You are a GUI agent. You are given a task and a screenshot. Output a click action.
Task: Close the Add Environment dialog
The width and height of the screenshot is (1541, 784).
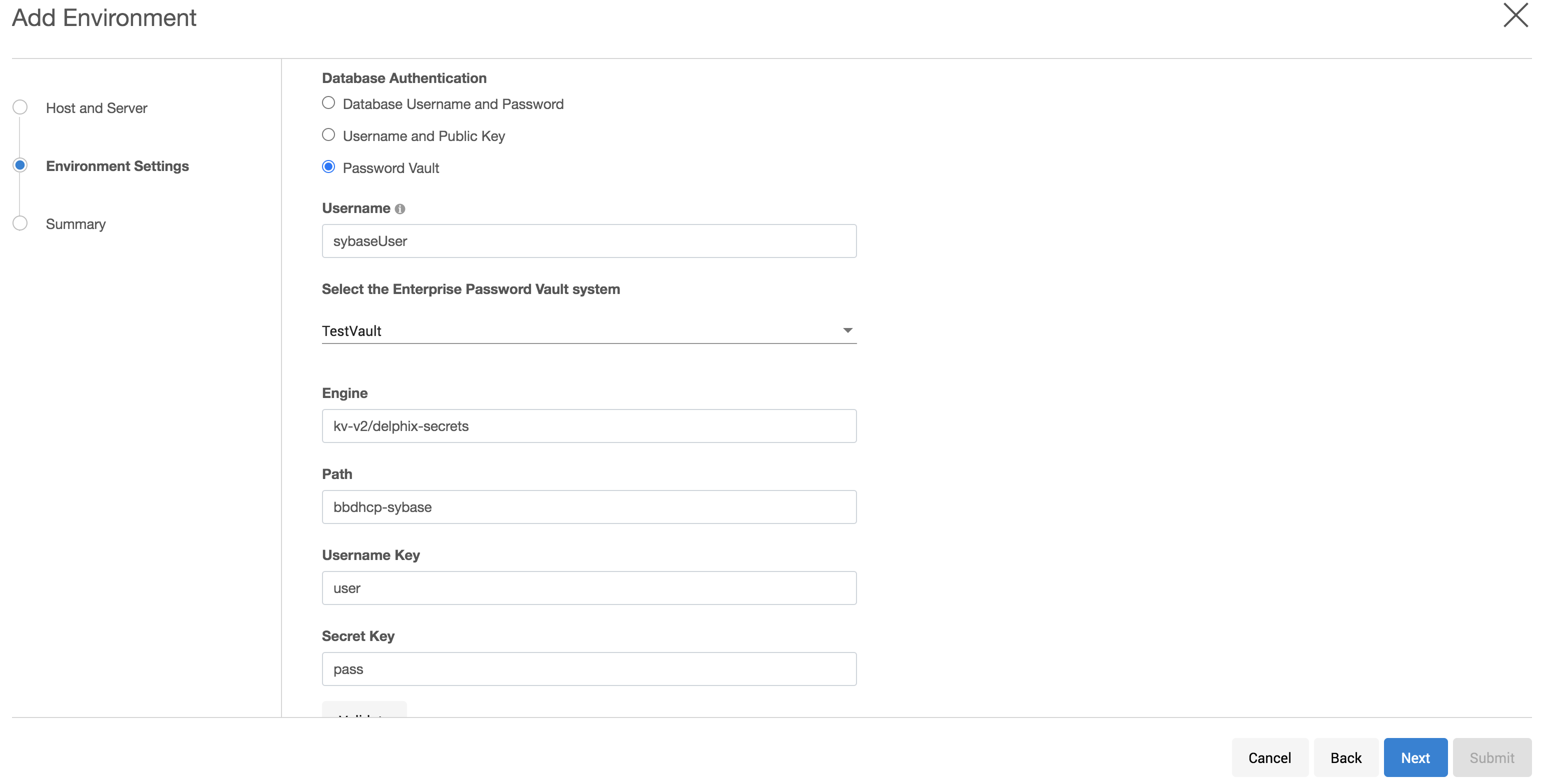1515,15
